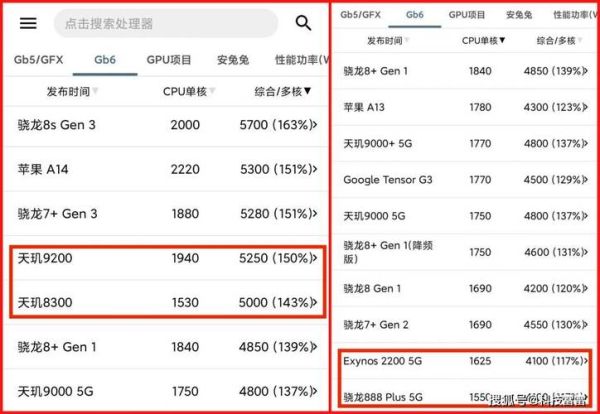Screen dimensions: 600x414
Task: Open the 天玑9000+ 5G entry
Action: point(378,143)
